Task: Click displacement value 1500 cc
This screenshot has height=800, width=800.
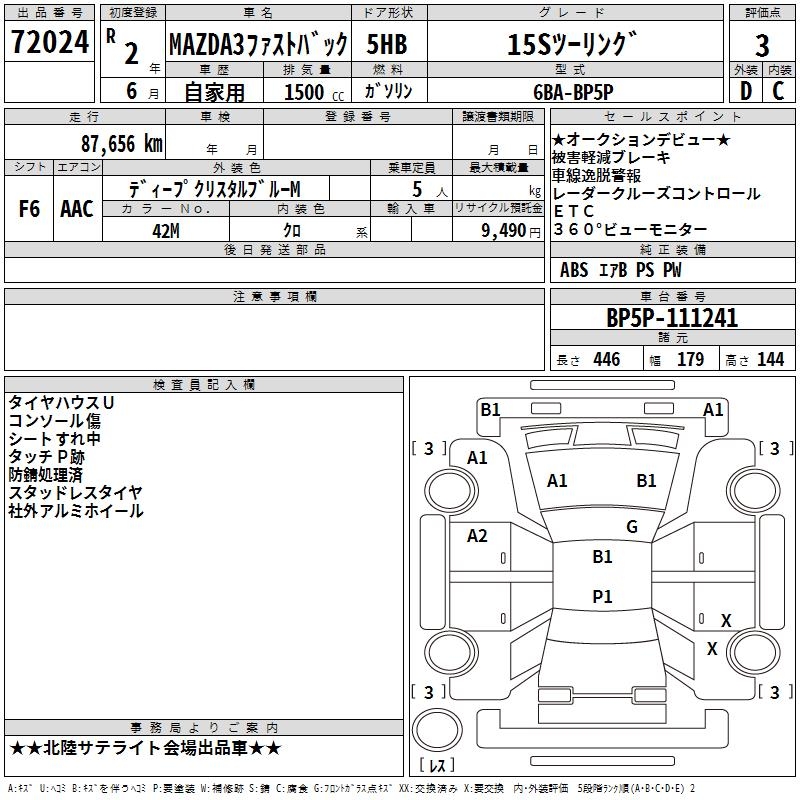Action: click(314, 92)
